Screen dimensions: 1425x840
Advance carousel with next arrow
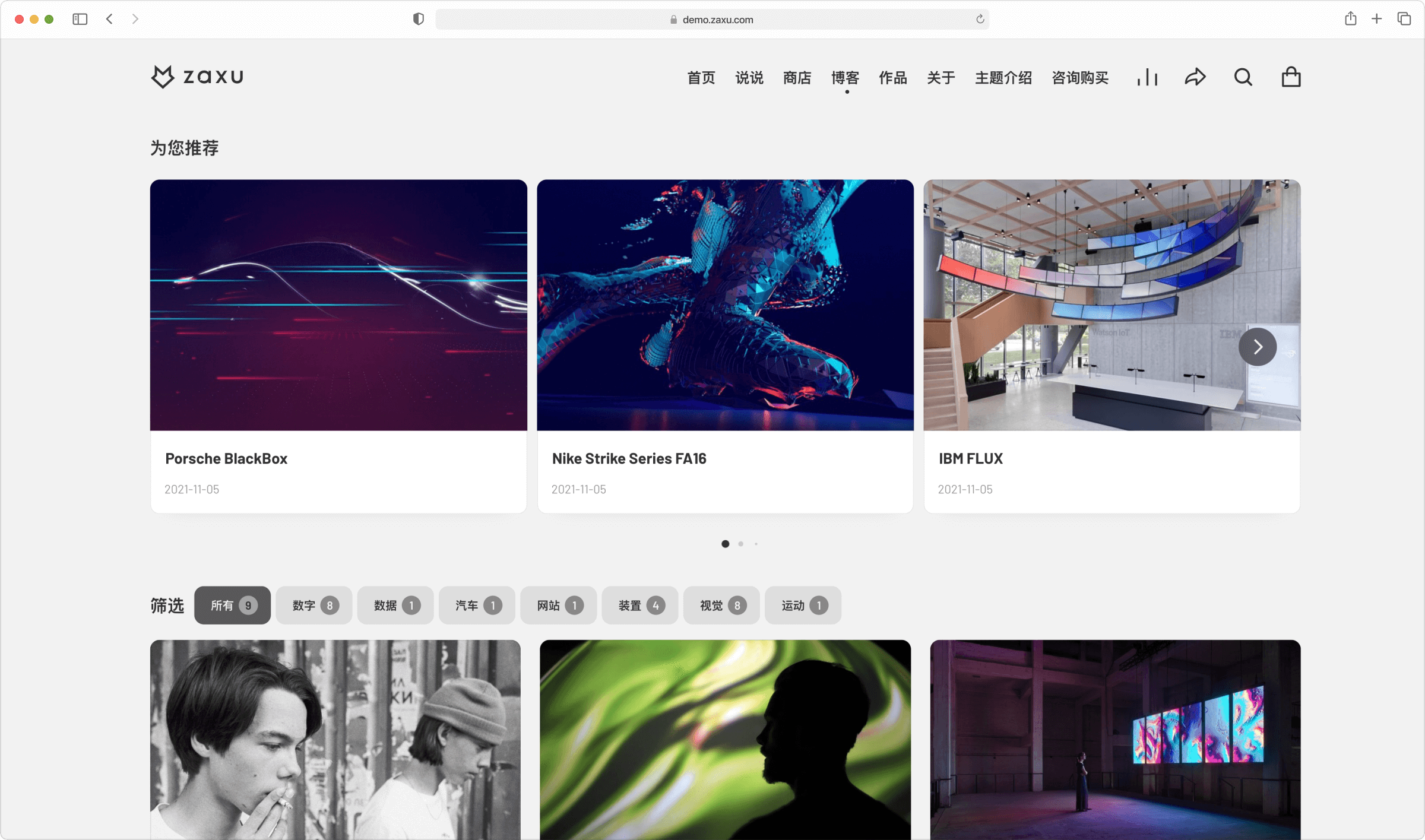coord(1257,347)
